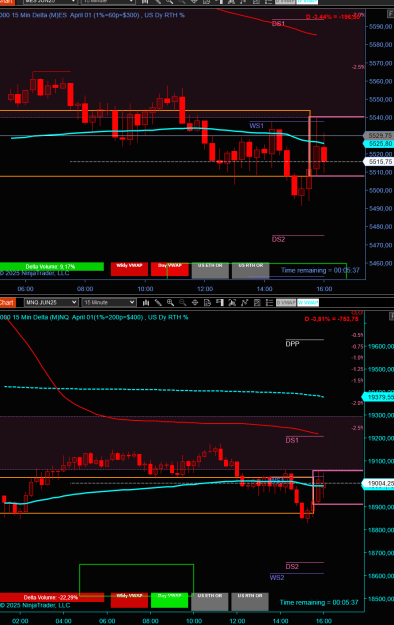Screen dimensions: 394x625
Task: Toggle Chart Trader icon in MNQ toolbar
Action: pyautogui.click(x=220, y=303)
